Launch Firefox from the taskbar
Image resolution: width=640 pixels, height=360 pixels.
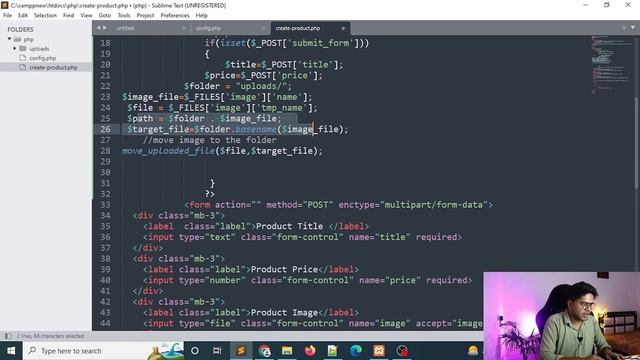point(310,351)
